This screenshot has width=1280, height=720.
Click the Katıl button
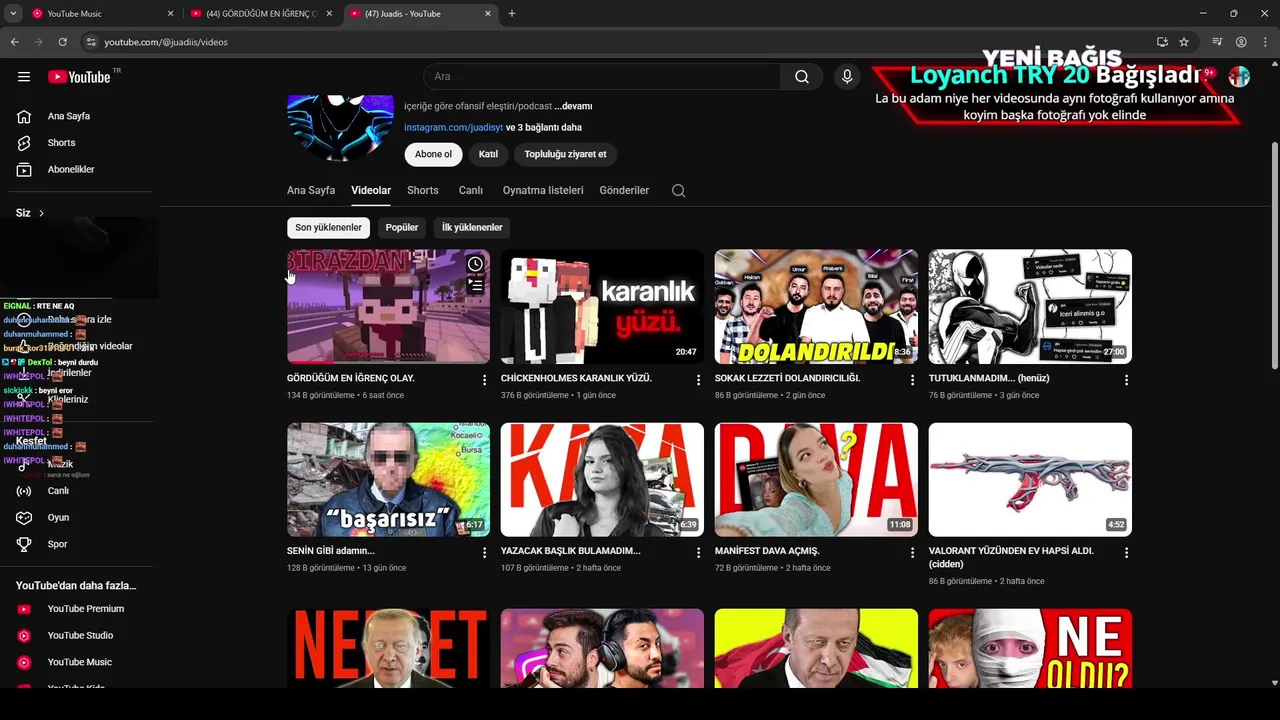point(488,155)
